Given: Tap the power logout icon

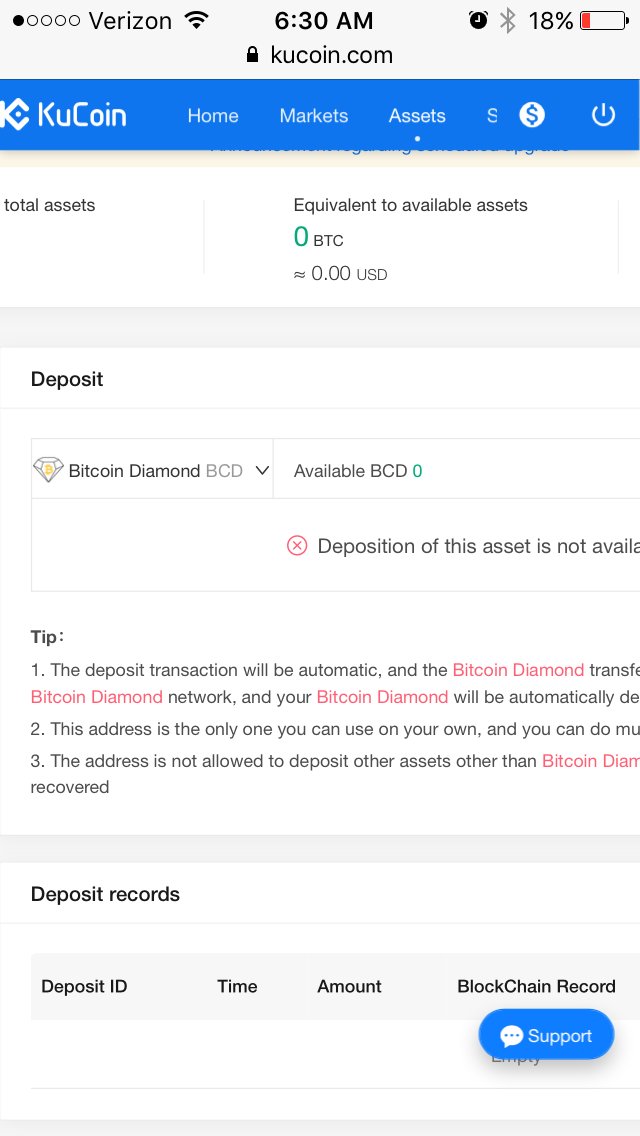Looking at the screenshot, I should tap(603, 114).
